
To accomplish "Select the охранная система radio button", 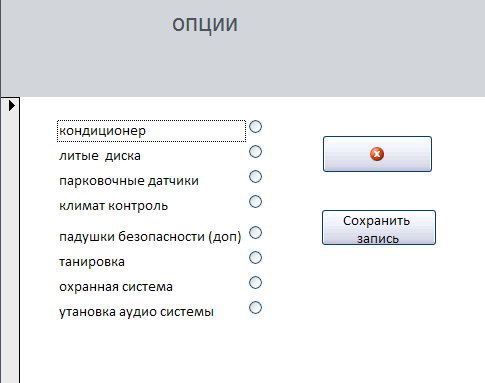I will click(255, 283).
